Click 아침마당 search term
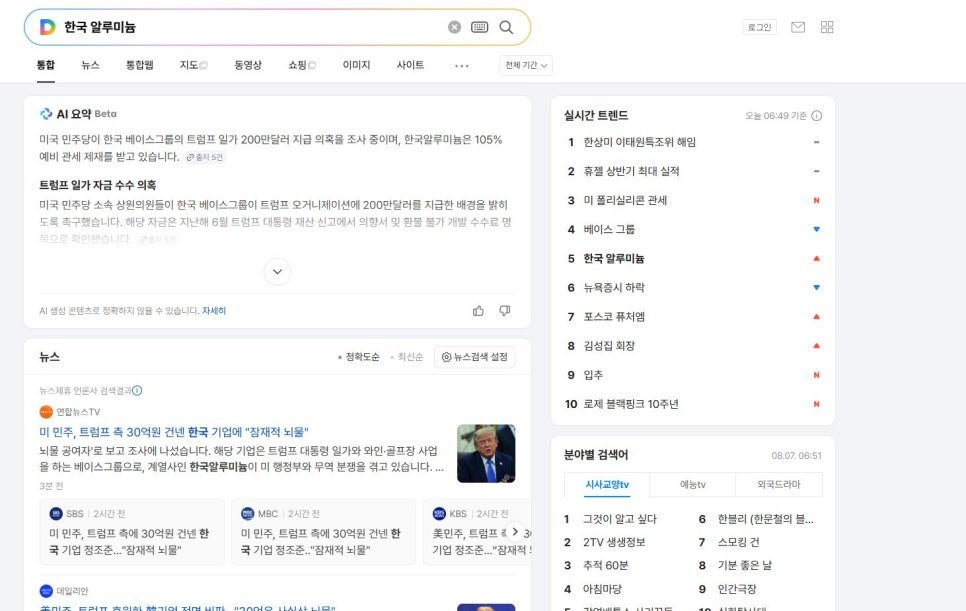 pyautogui.click(x=602, y=589)
